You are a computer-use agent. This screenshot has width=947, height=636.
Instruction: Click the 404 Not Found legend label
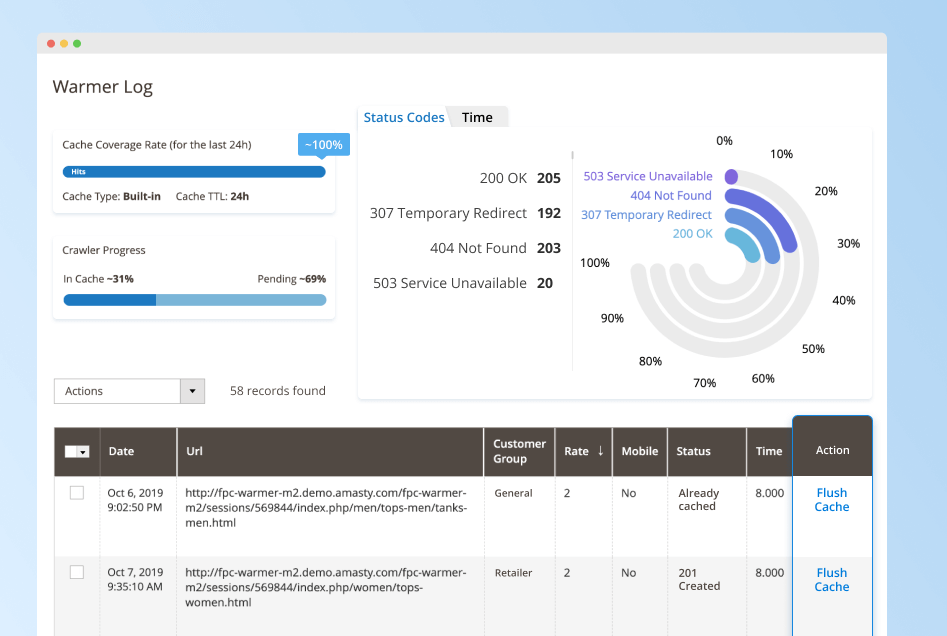pos(670,196)
